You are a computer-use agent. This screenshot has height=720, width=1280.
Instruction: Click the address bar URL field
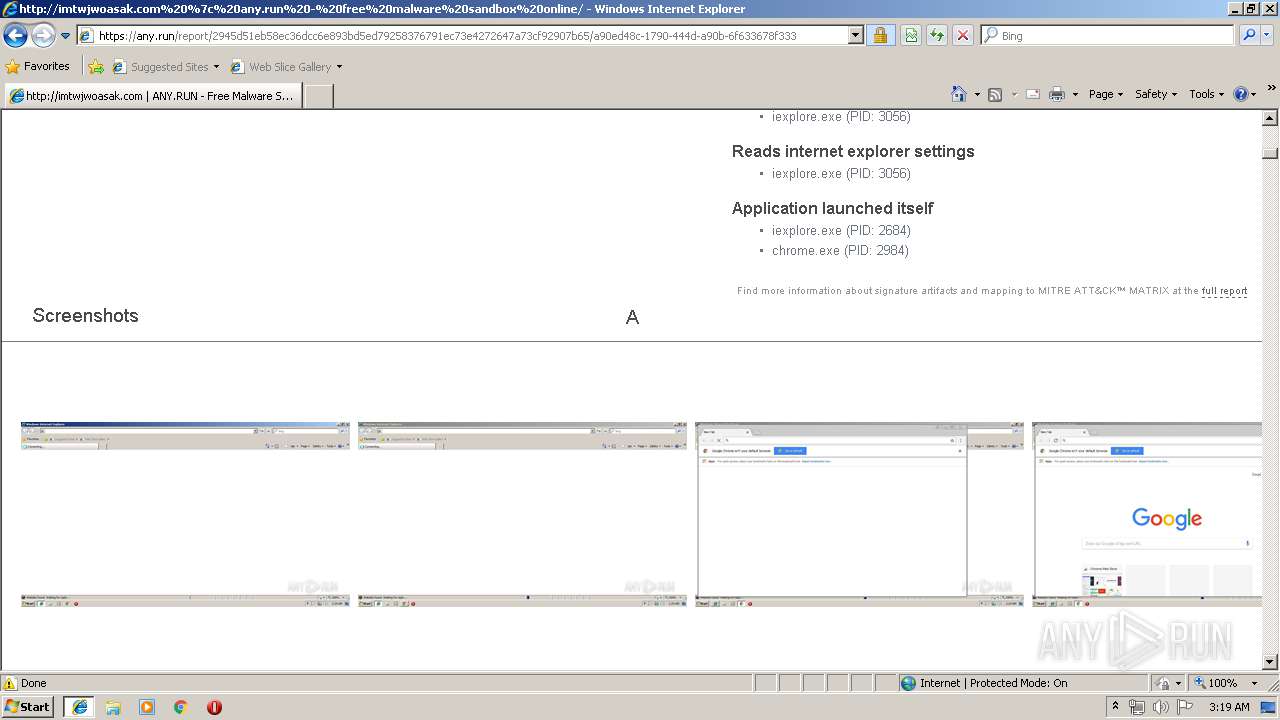tap(463, 36)
